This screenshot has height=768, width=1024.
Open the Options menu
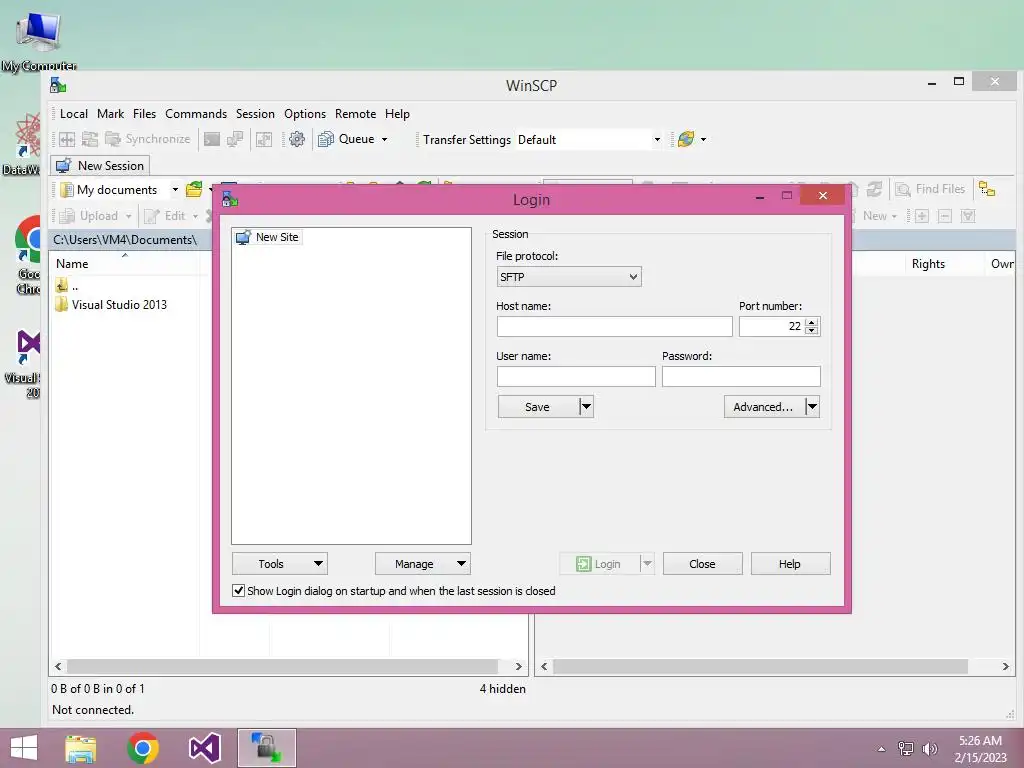pyautogui.click(x=305, y=114)
